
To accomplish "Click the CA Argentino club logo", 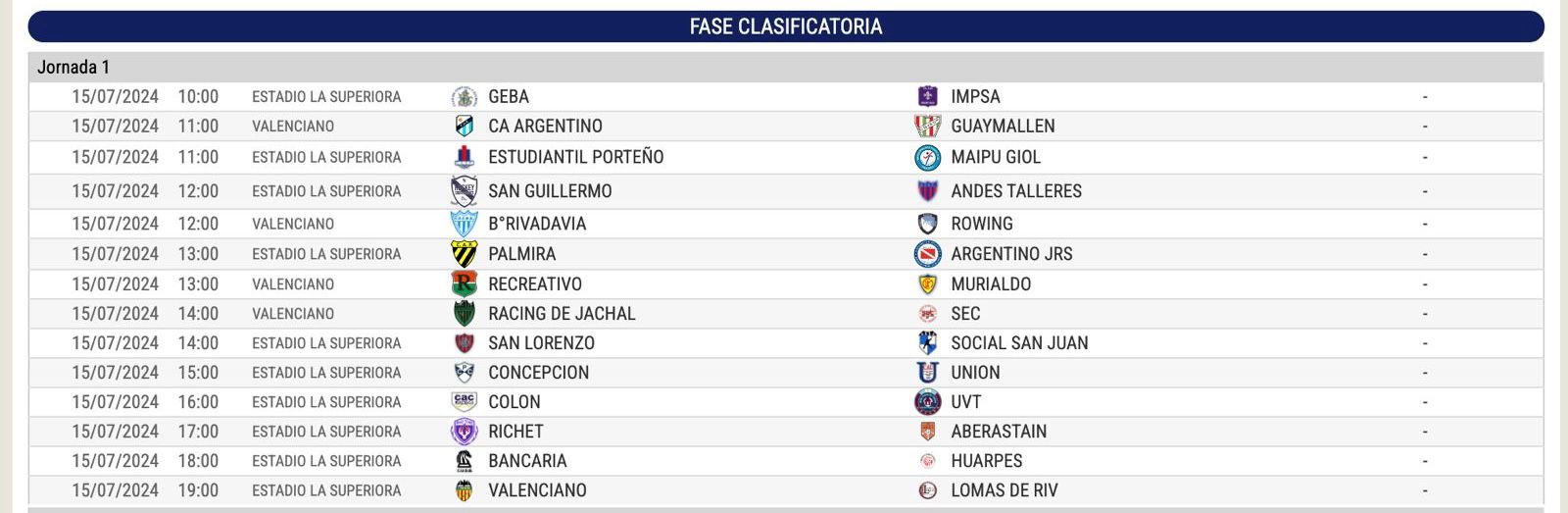I will coord(464,127).
